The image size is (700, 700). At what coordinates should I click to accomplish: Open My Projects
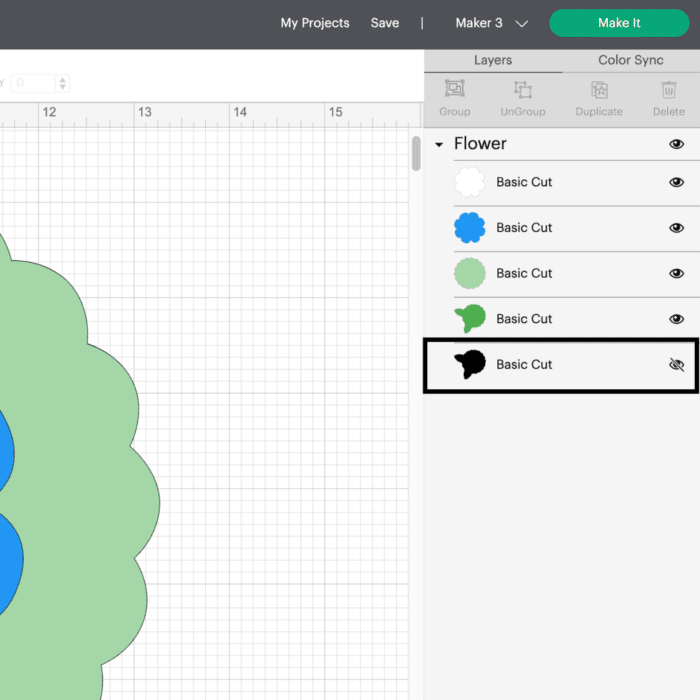[x=315, y=23]
